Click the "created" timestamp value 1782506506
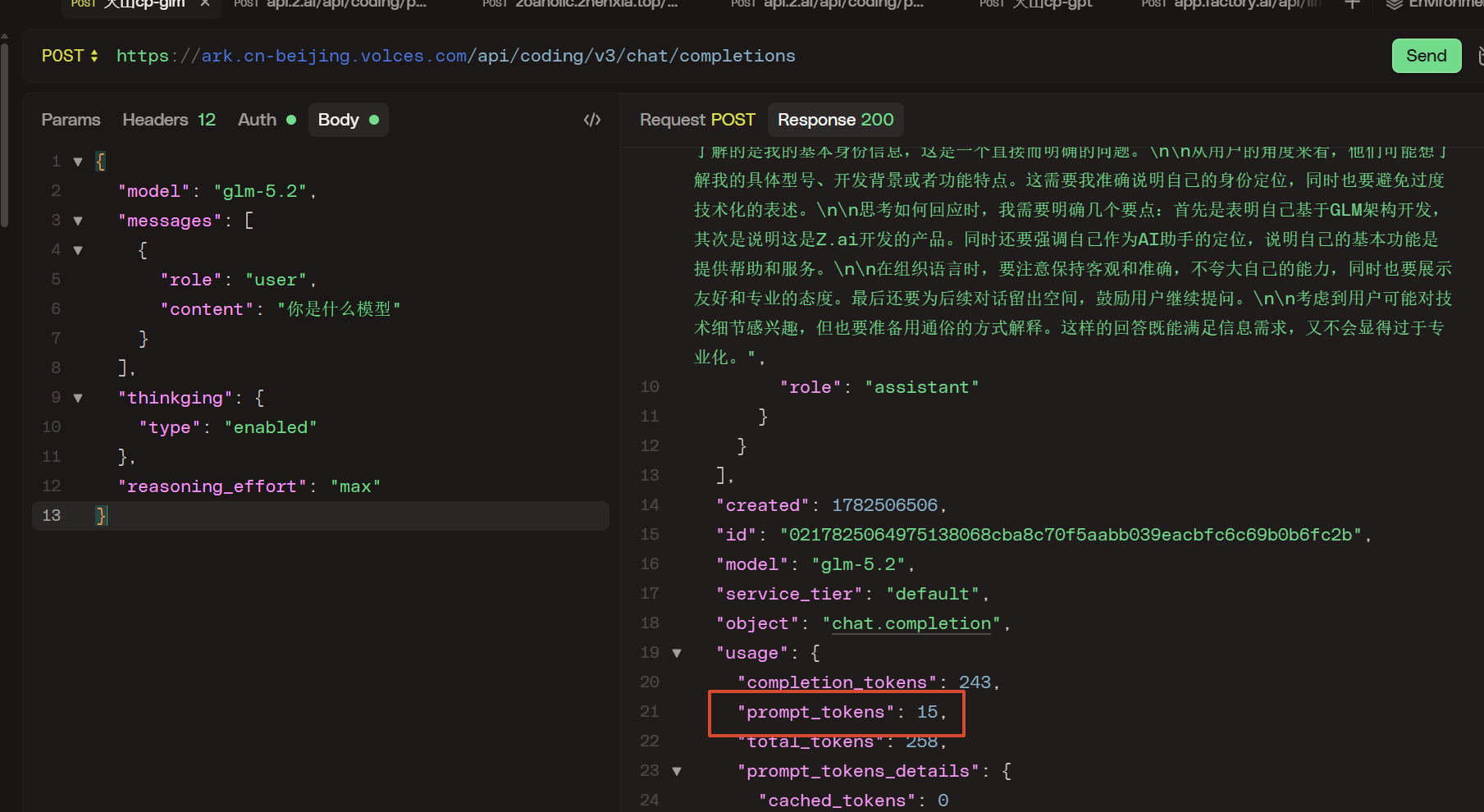Viewport: 1484px width, 812px height. tap(884, 505)
